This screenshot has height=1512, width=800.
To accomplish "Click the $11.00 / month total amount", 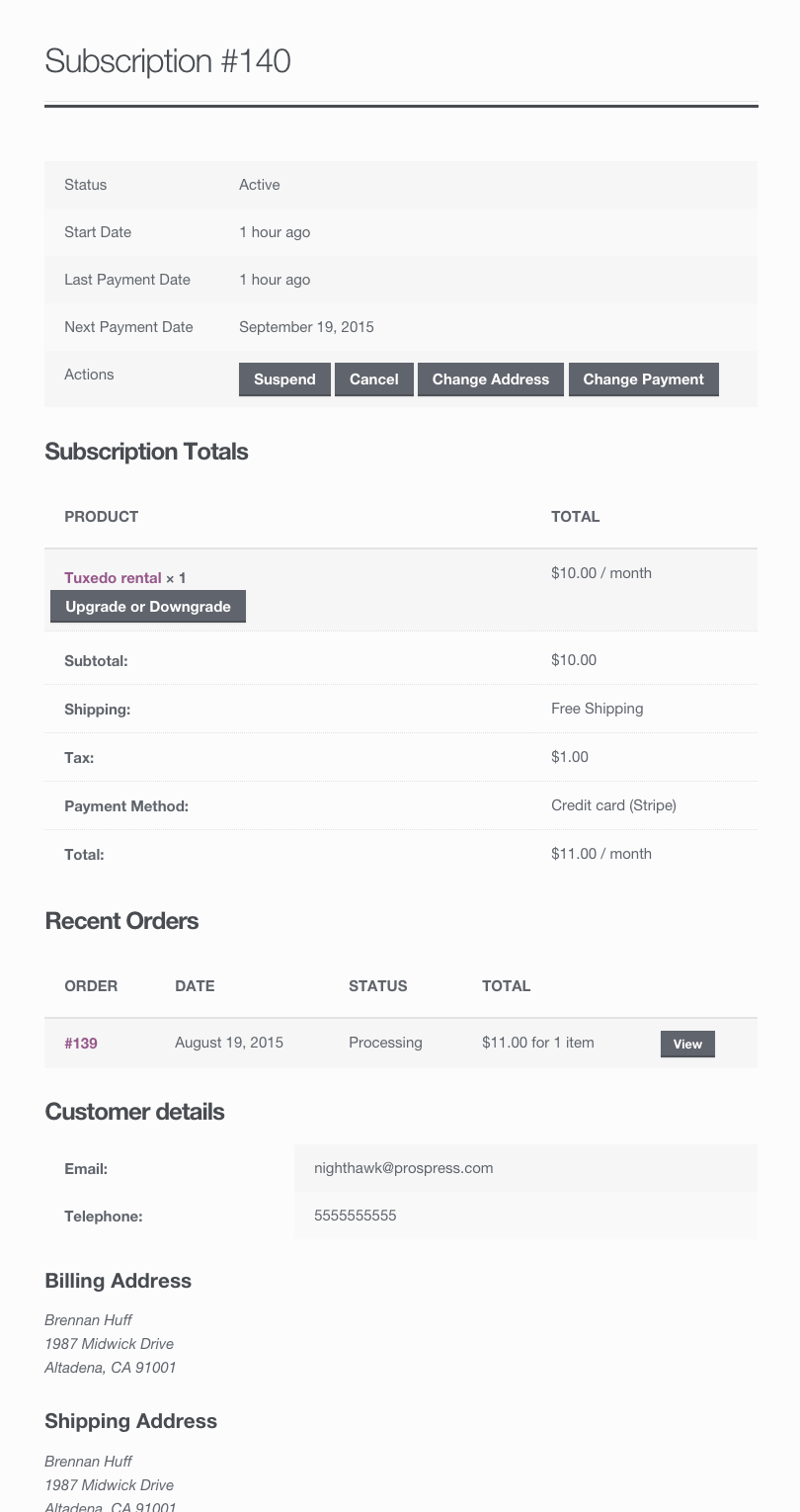I will [600, 854].
